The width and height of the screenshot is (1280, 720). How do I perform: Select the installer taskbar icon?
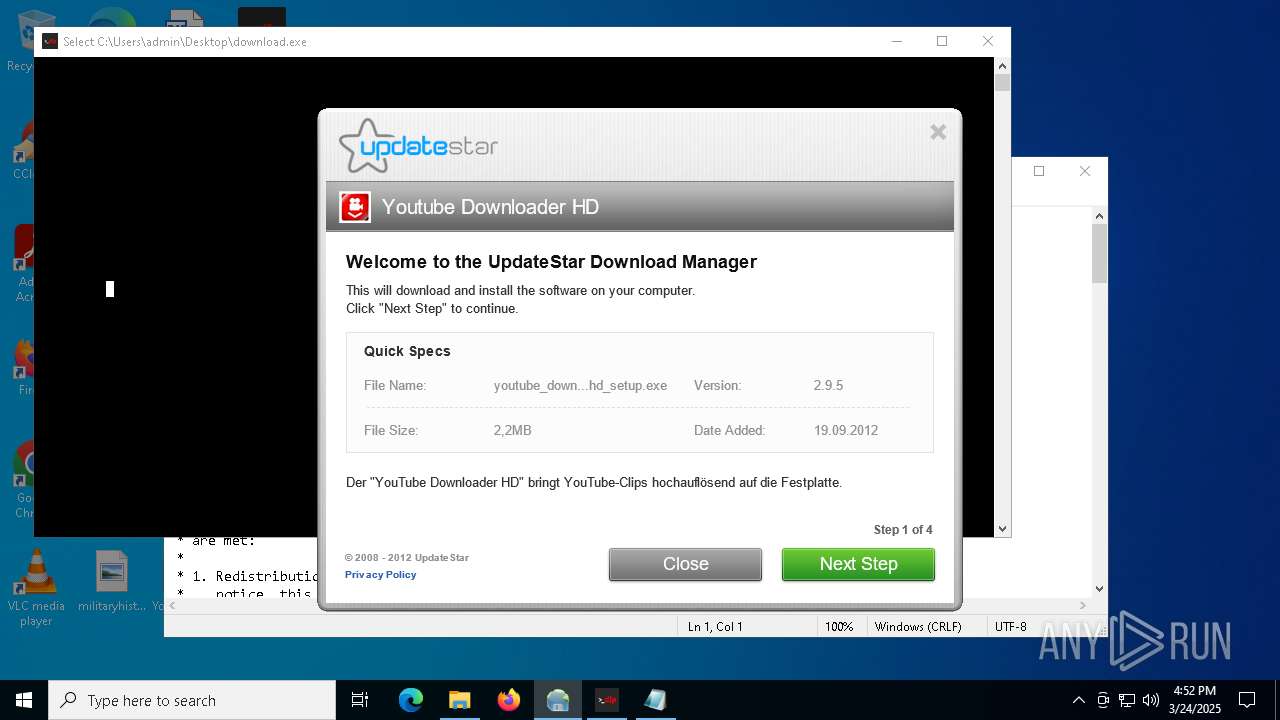pyautogui.click(x=558, y=700)
